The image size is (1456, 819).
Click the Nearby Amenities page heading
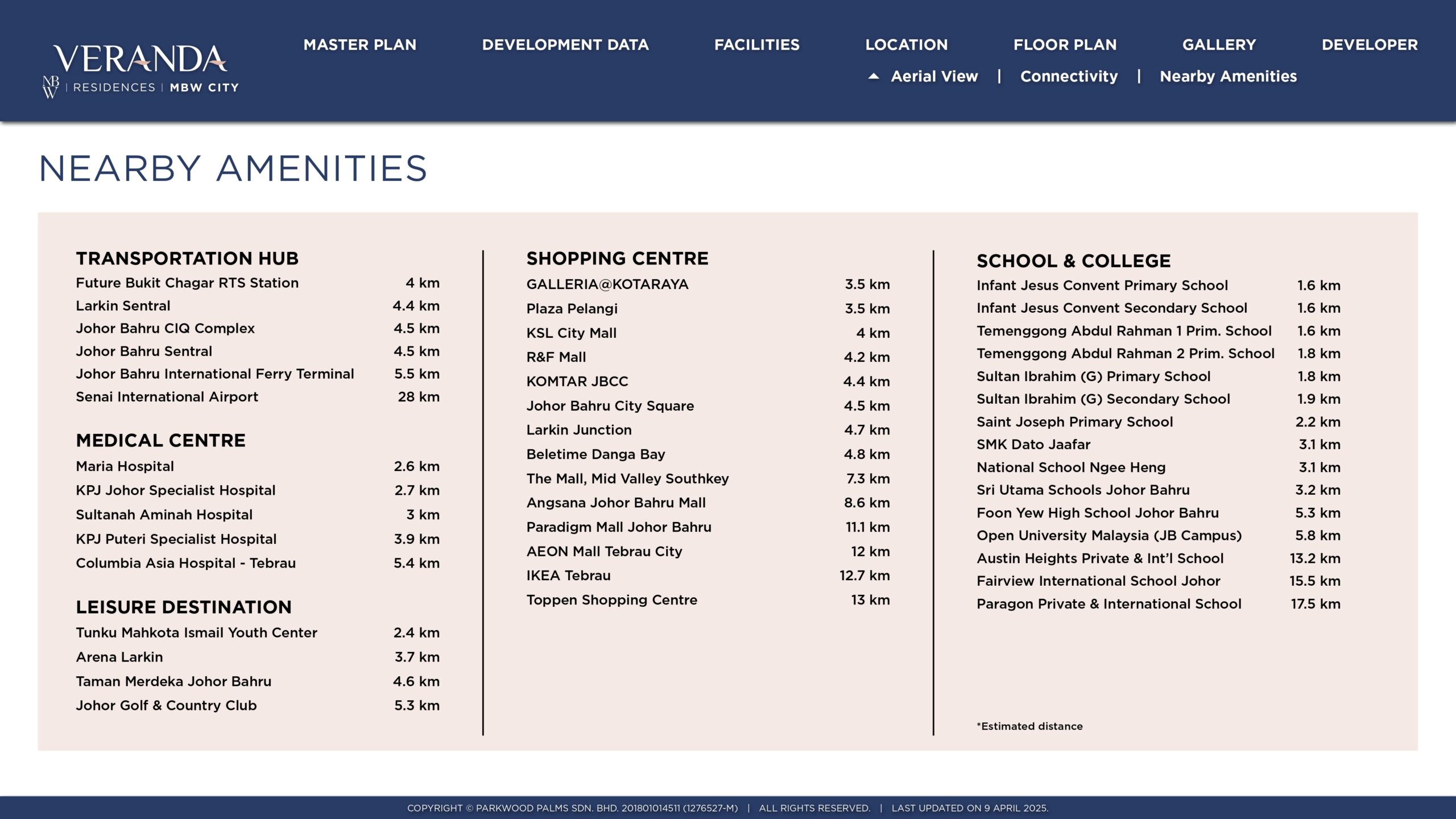233,168
